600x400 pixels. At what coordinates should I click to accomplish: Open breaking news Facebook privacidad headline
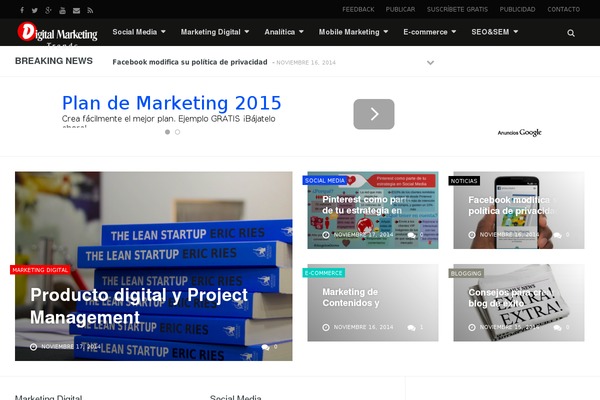[x=190, y=62]
